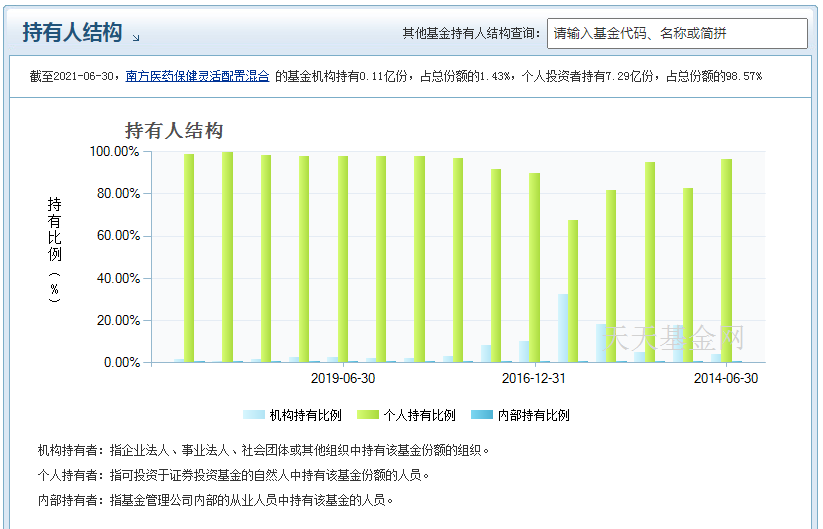This screenshot has width=823, height=529.
Task: Click the small arrow icon beside 持有人结构 heading
Action: 136,38
